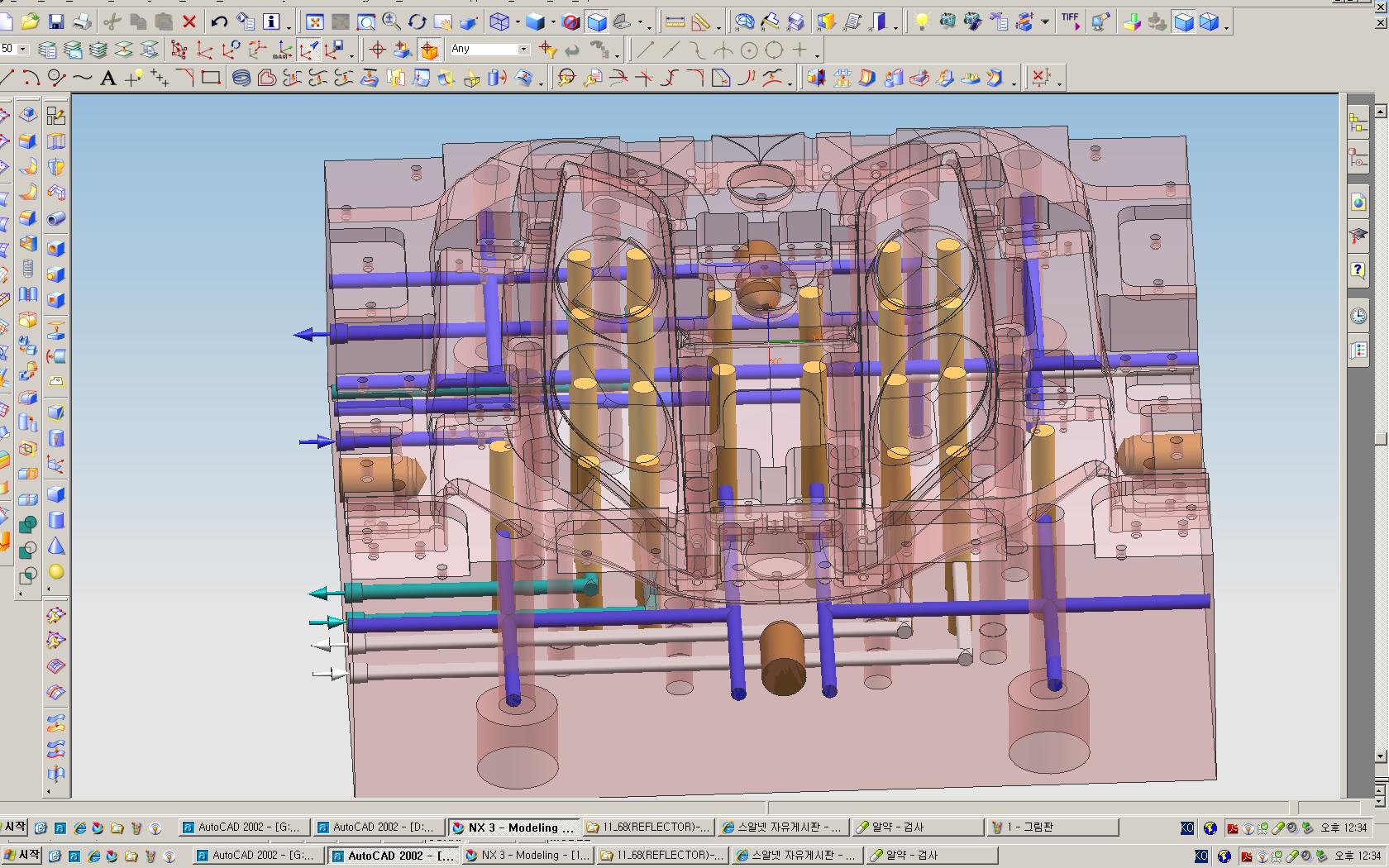Click the analysis toolbar red X dimension icon
This screenshot has width=1389, height=868.
coord(1040,78)
